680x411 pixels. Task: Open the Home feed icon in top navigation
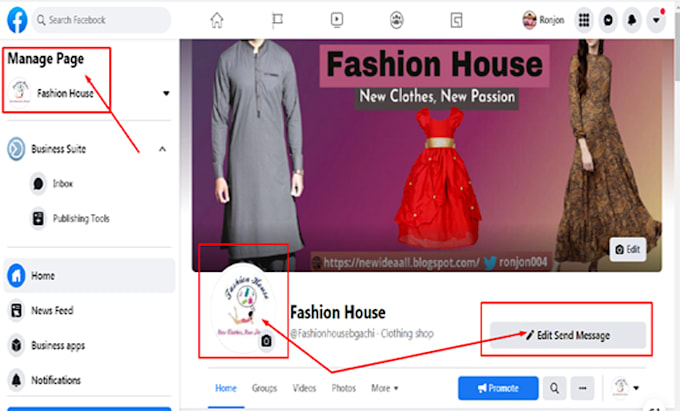point(217,20)
